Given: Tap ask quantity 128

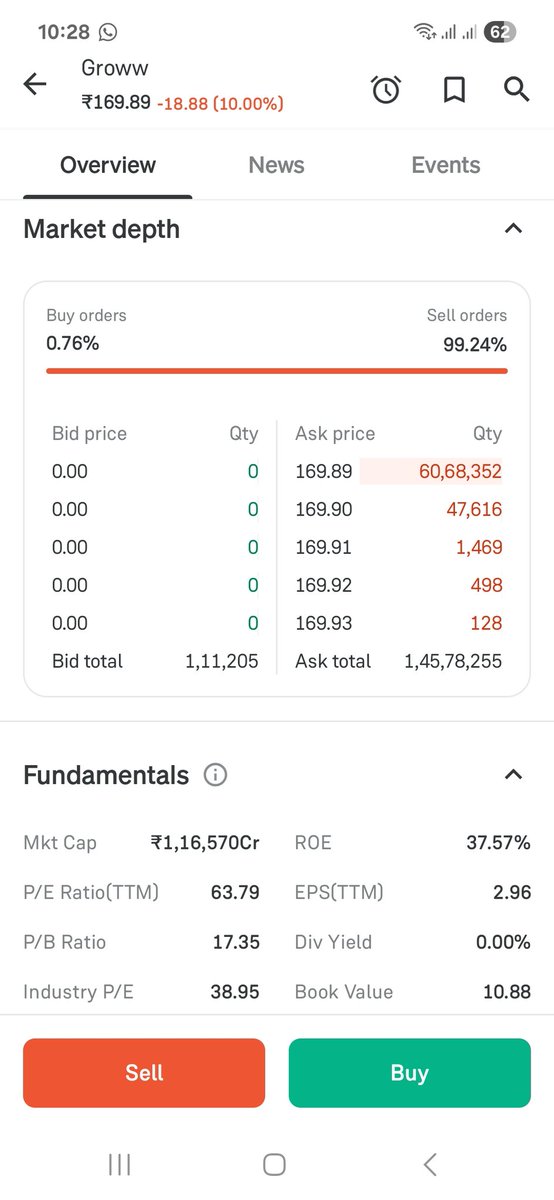Looking at the screenshot, I should click(486, 623).
